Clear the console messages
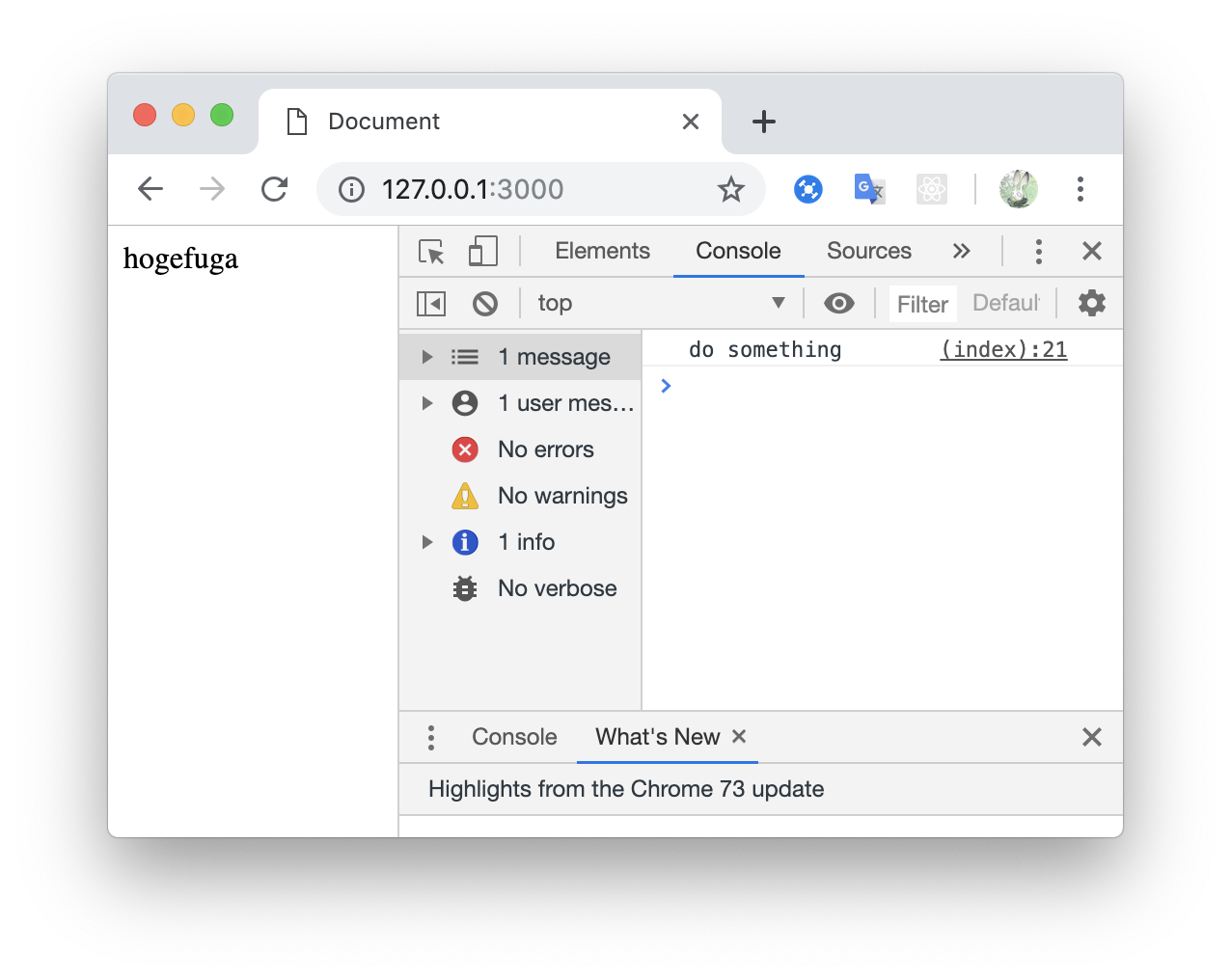The image size is (1231, 980). tap(485, 303)
